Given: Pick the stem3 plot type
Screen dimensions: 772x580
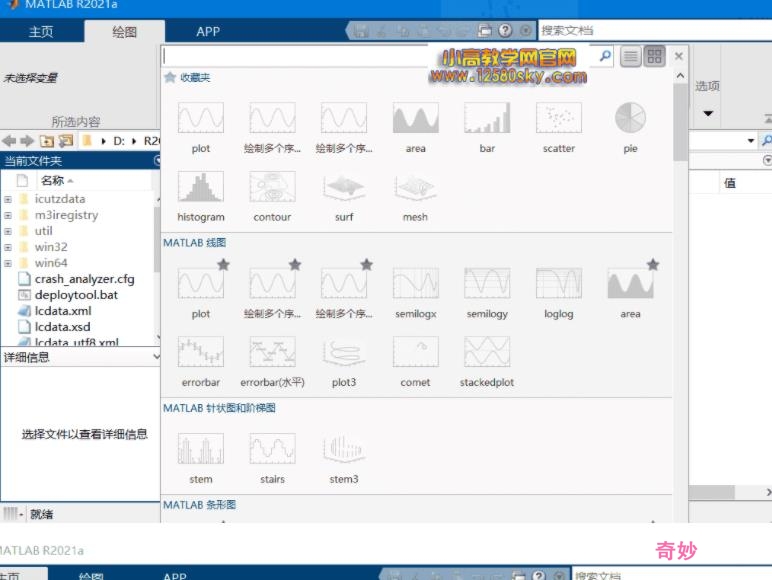Looking at the screenshot, I should (x=344, y=458).
